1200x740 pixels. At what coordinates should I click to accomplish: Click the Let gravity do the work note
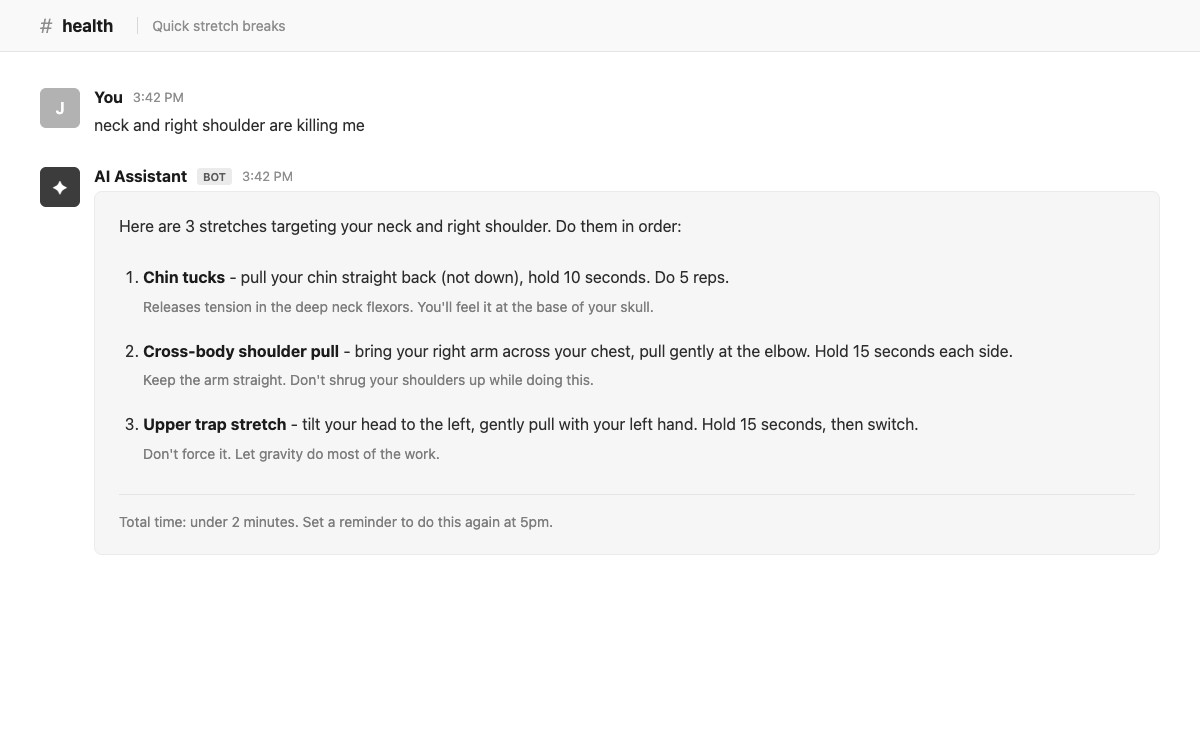click(x=291, y=454)
